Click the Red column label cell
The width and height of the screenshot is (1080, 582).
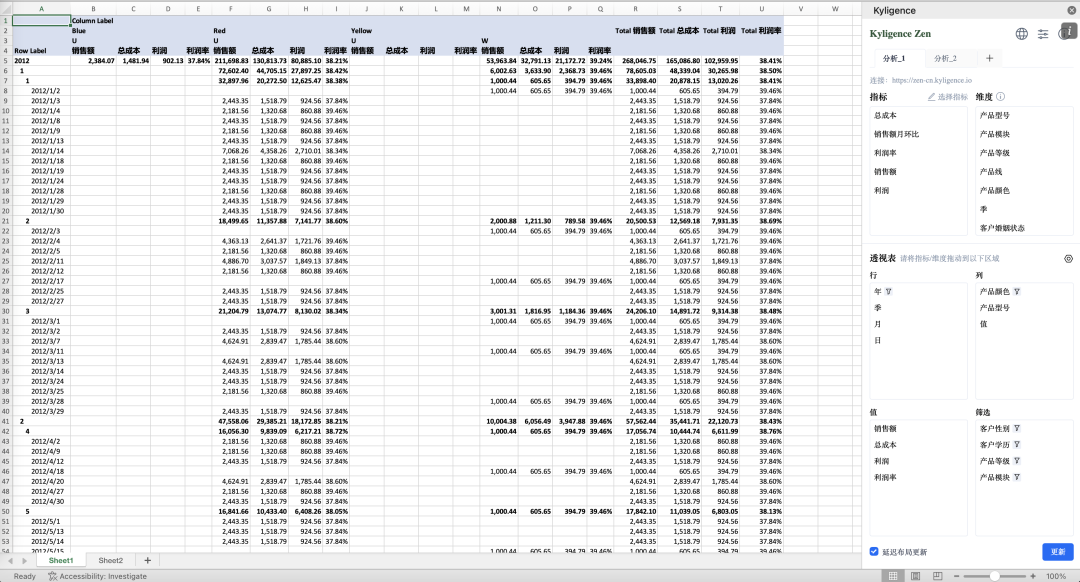[230, 30]
